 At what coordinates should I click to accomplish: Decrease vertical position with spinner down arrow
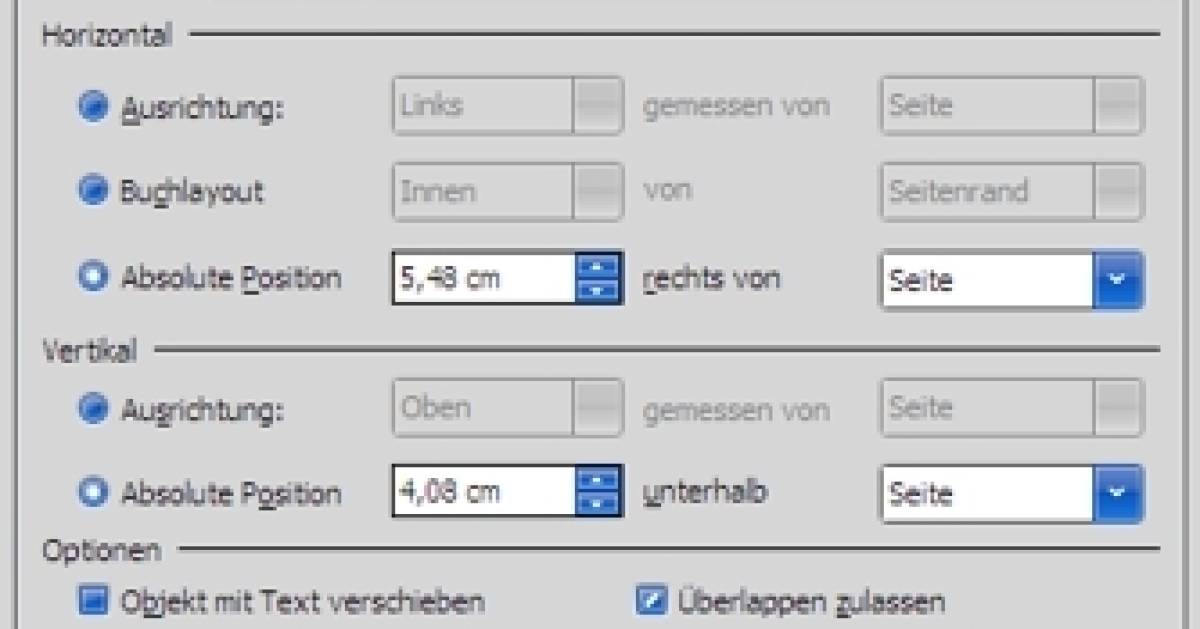(x=599, y=503)
